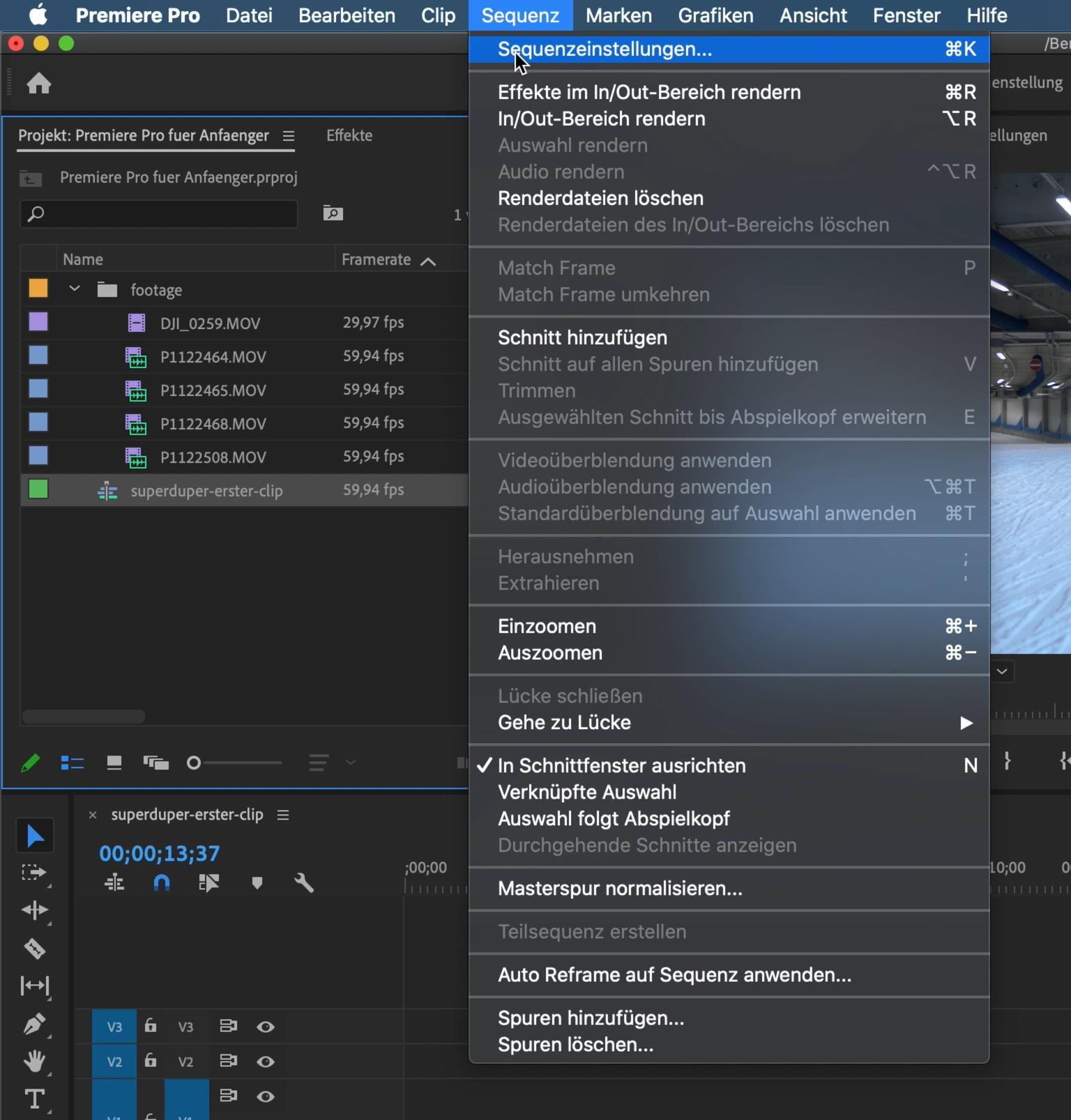Switch to the Effekte tab

(x=349, y=136)
